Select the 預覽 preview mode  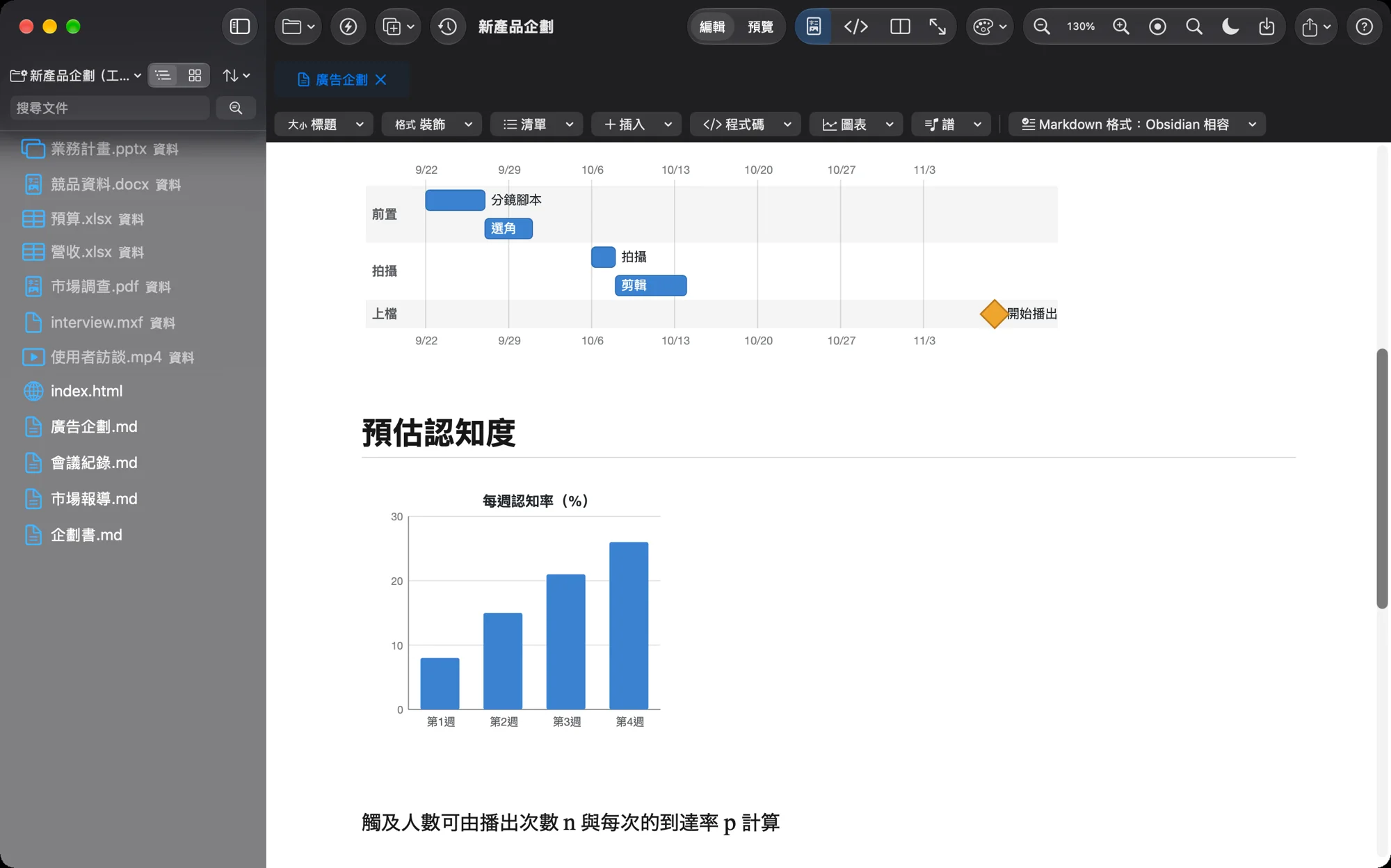pos(760,26)
